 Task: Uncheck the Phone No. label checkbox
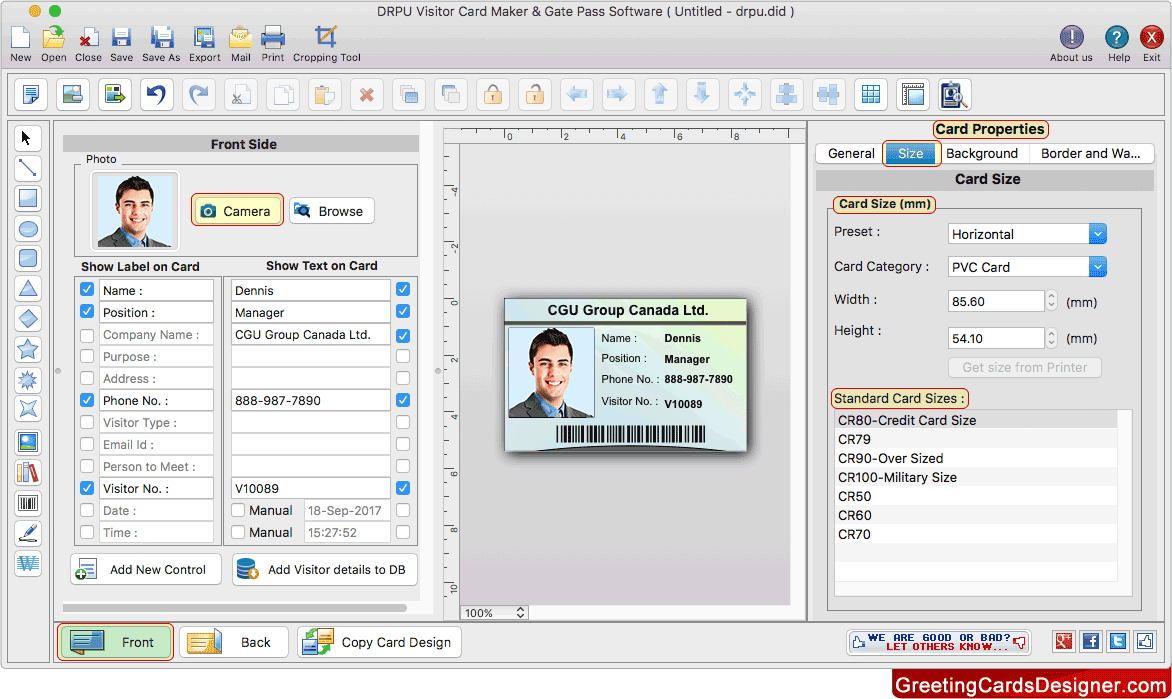pos(87,400)
